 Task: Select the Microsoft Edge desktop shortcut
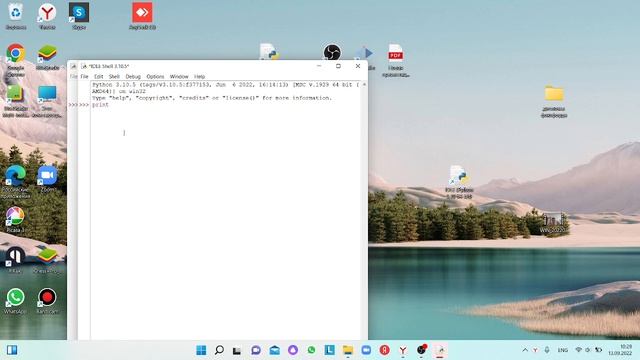click(16, 182)
